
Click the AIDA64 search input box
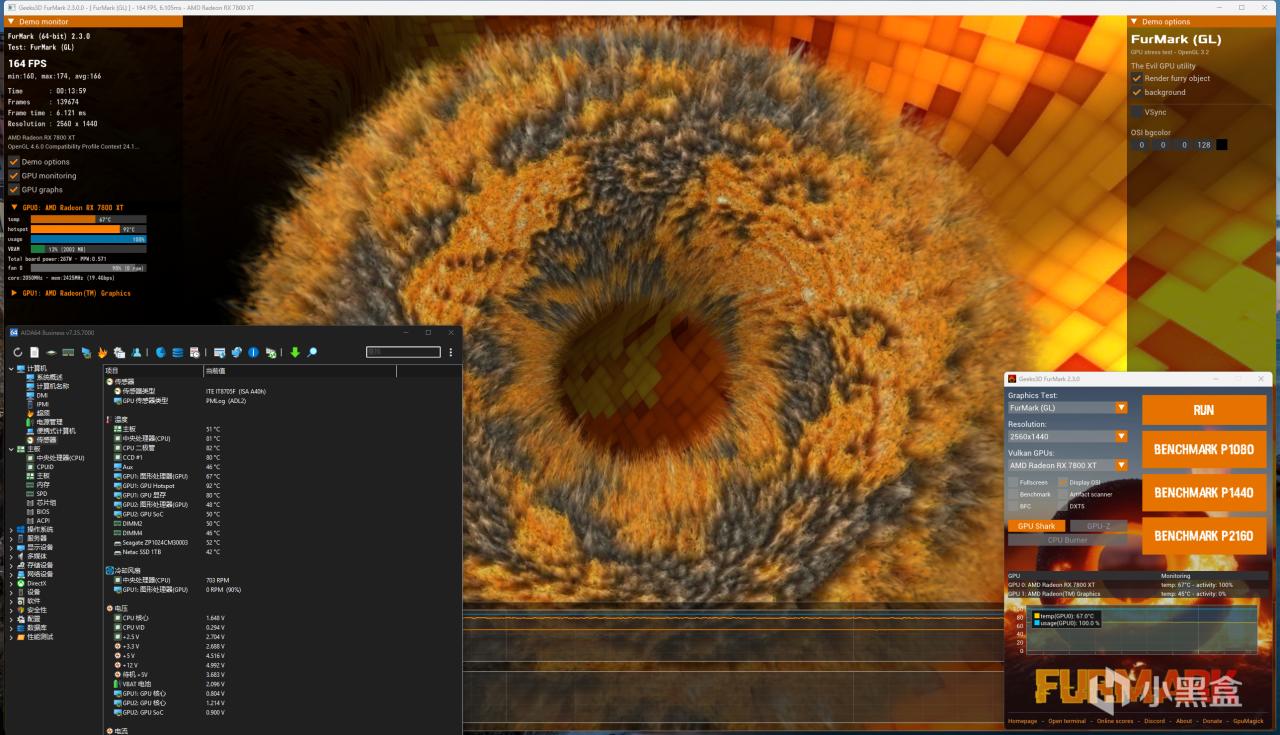pos(403,352)
